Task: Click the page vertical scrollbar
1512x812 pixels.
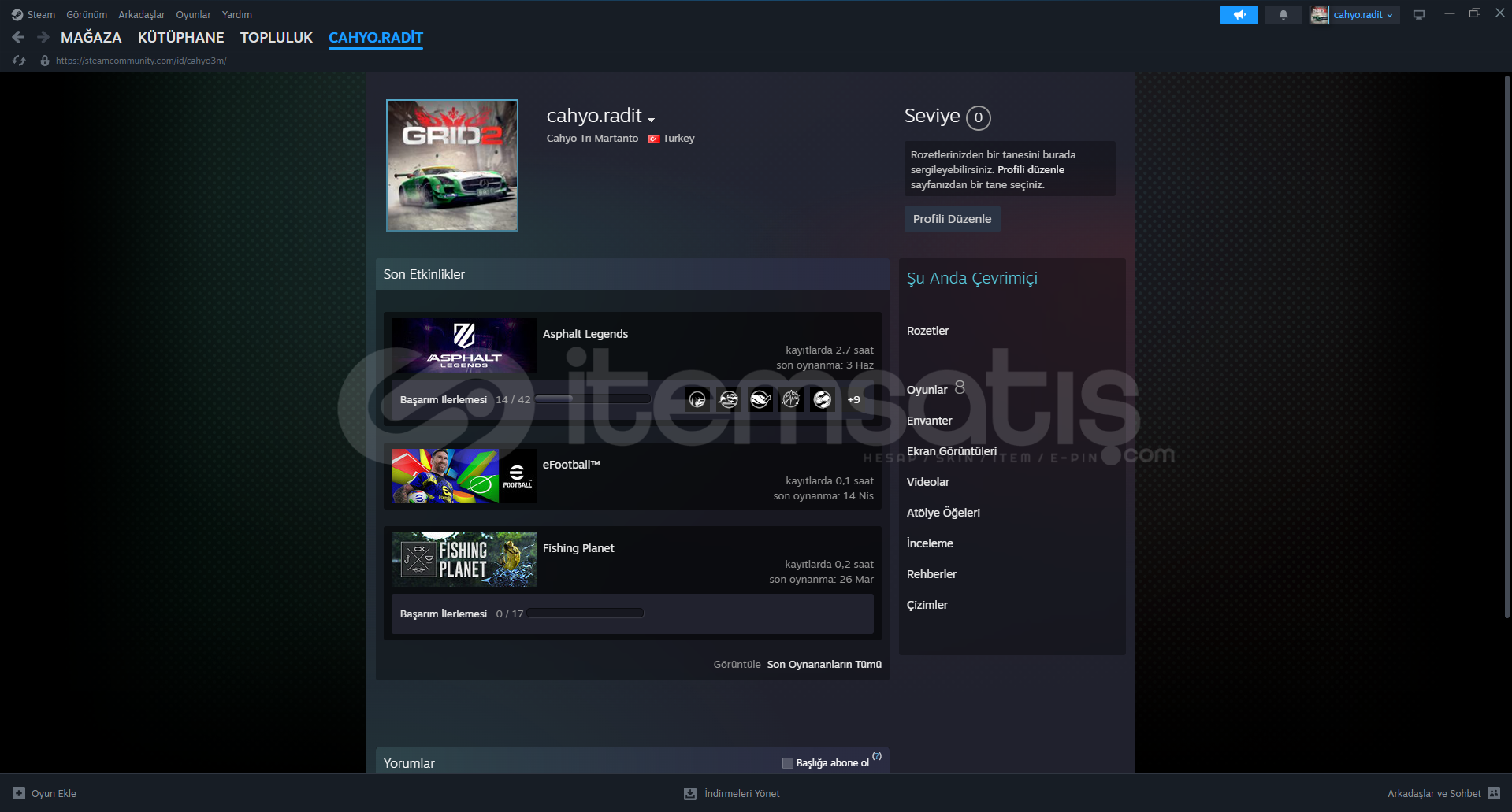Action: pyautogui.click(x=1506, y=347)
